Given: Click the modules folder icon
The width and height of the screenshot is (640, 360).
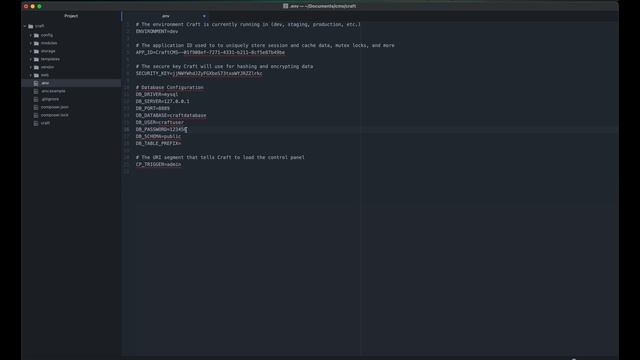Looking at the screenshot, I should (x=36, y=43).
